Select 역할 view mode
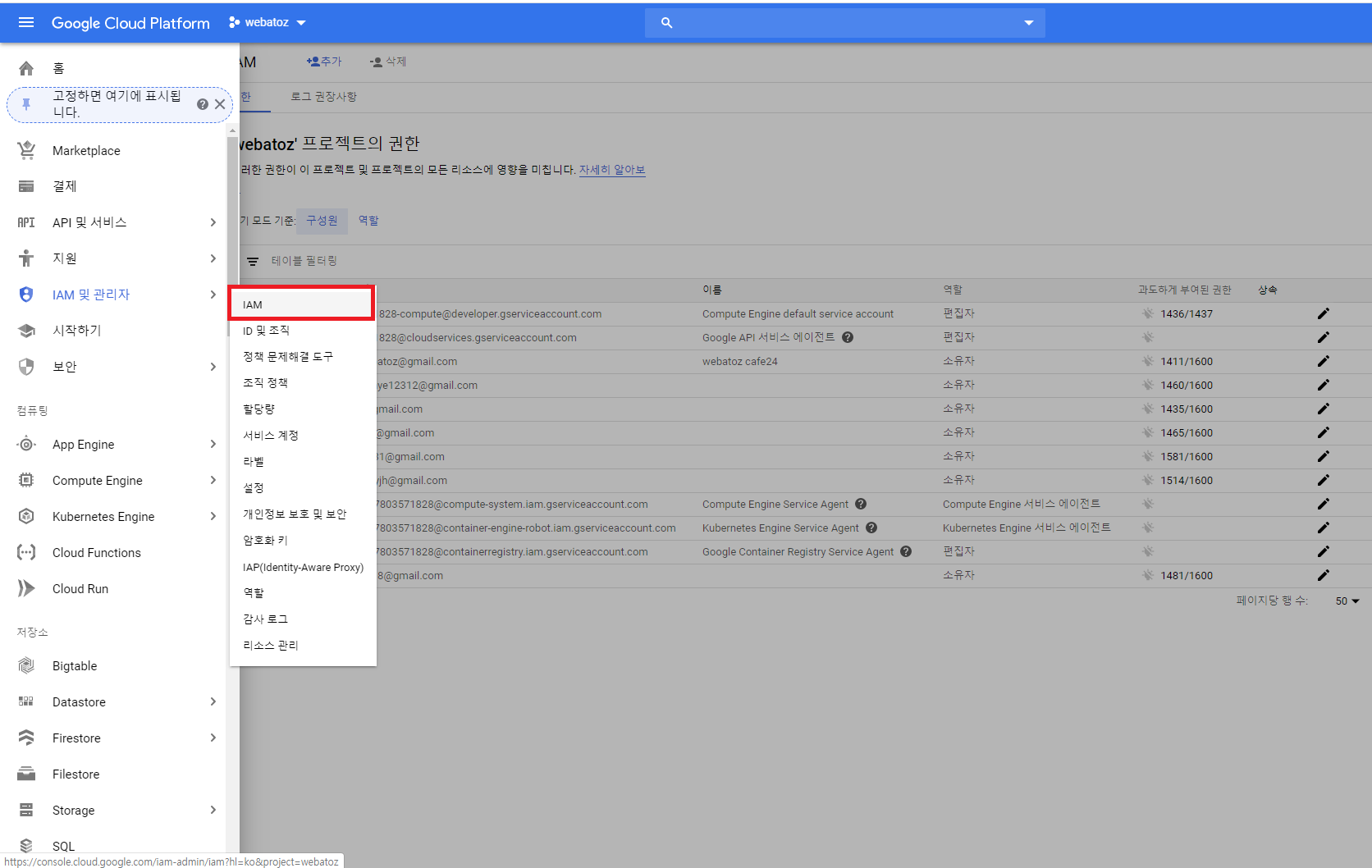Viewport: 1372px width, 868px height. coord(368,221)
